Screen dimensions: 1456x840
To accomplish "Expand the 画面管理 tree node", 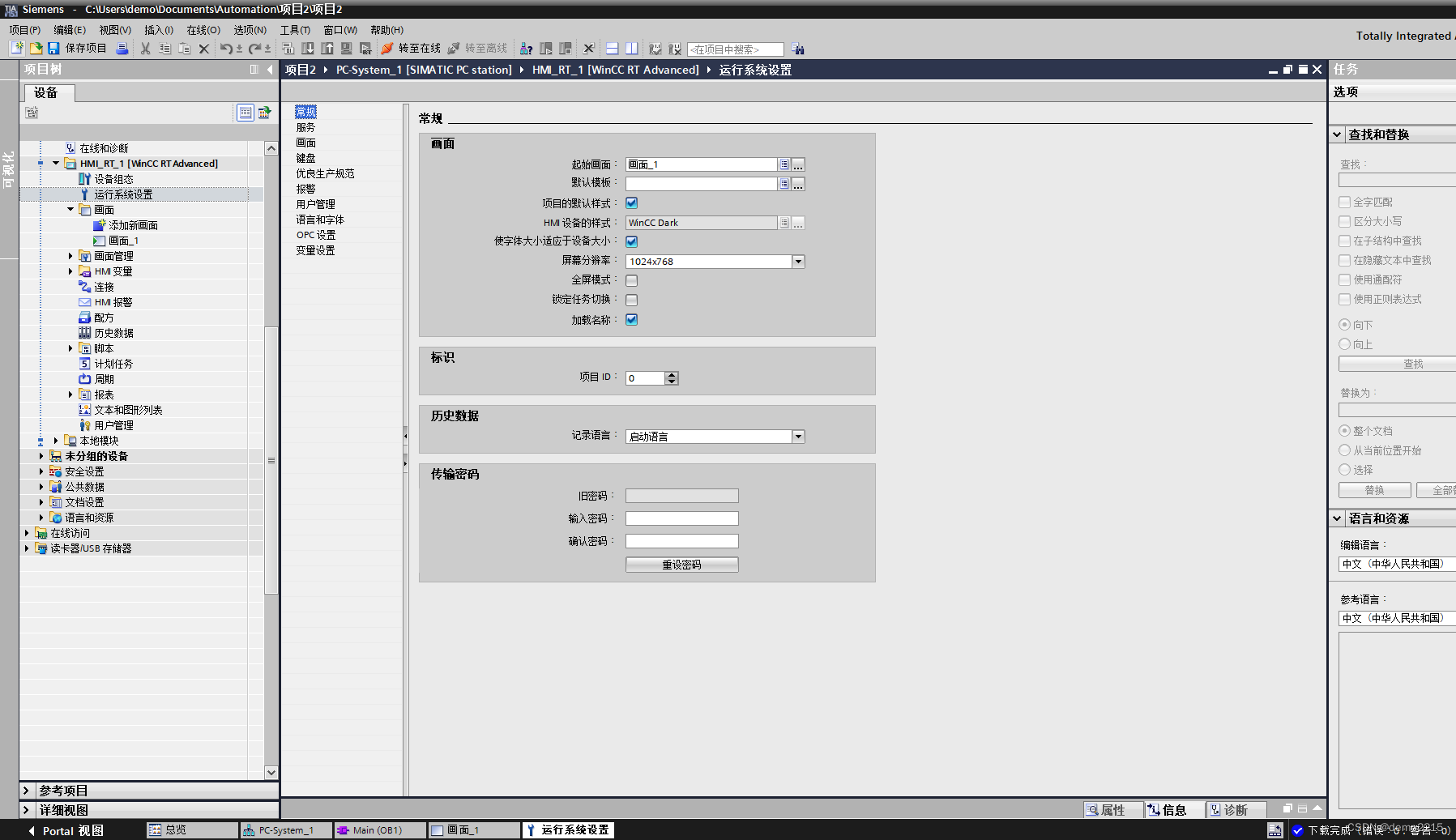I will coord(70,255).
